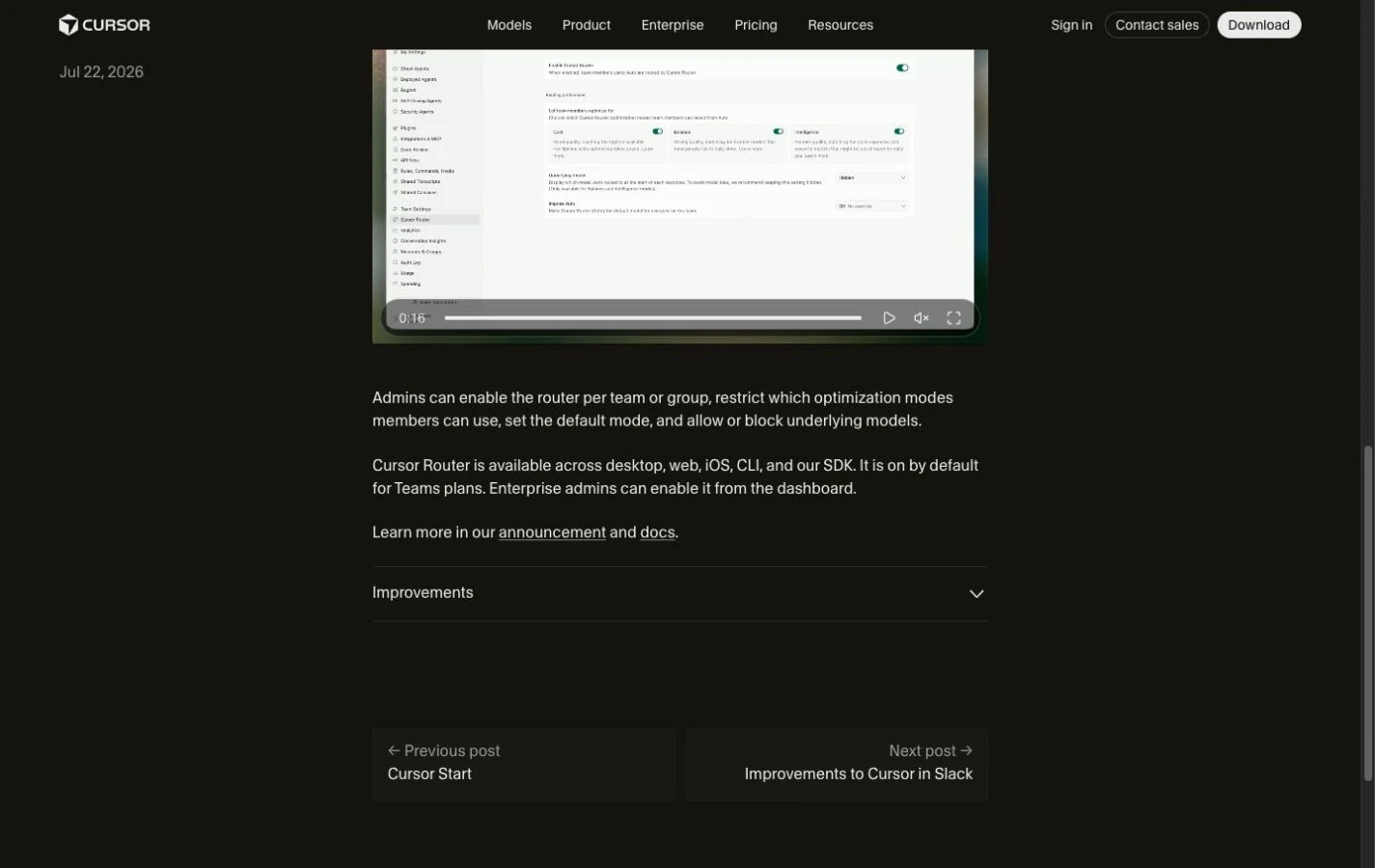Open the Impose Auto Off dropdown in video
The height and width of the screenshot is (868, 1375).
pyautogui.click(x=872, y=206)
